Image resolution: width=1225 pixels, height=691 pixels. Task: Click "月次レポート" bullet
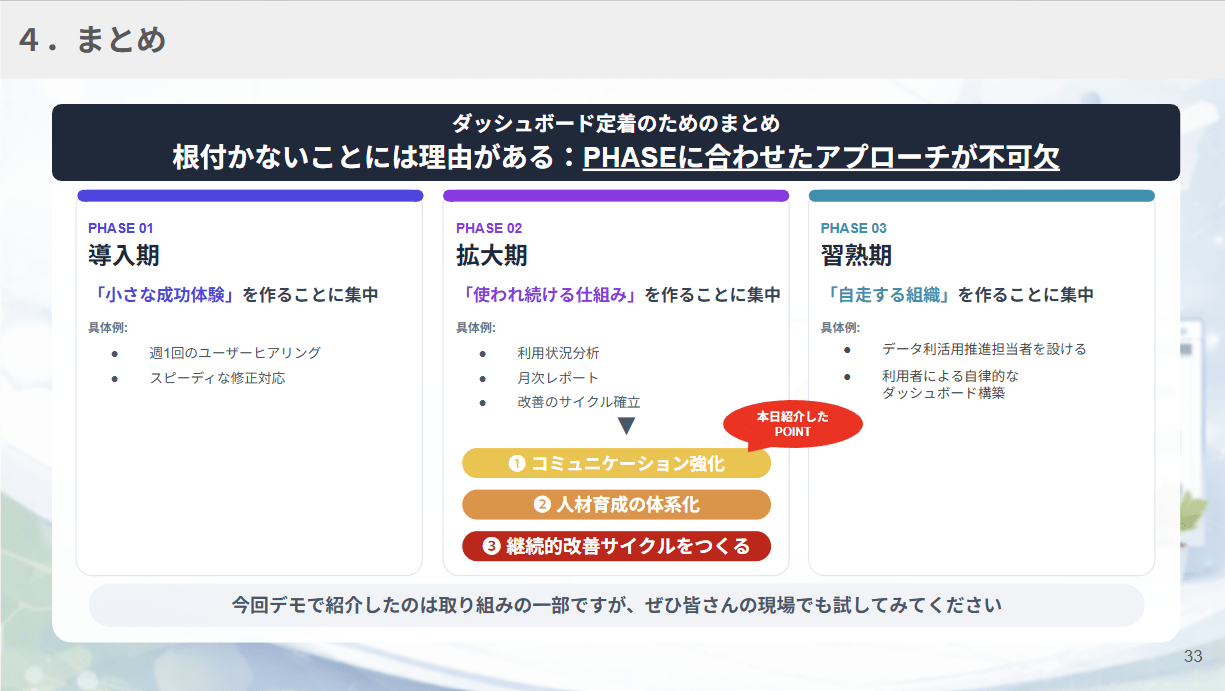point(558,378)
